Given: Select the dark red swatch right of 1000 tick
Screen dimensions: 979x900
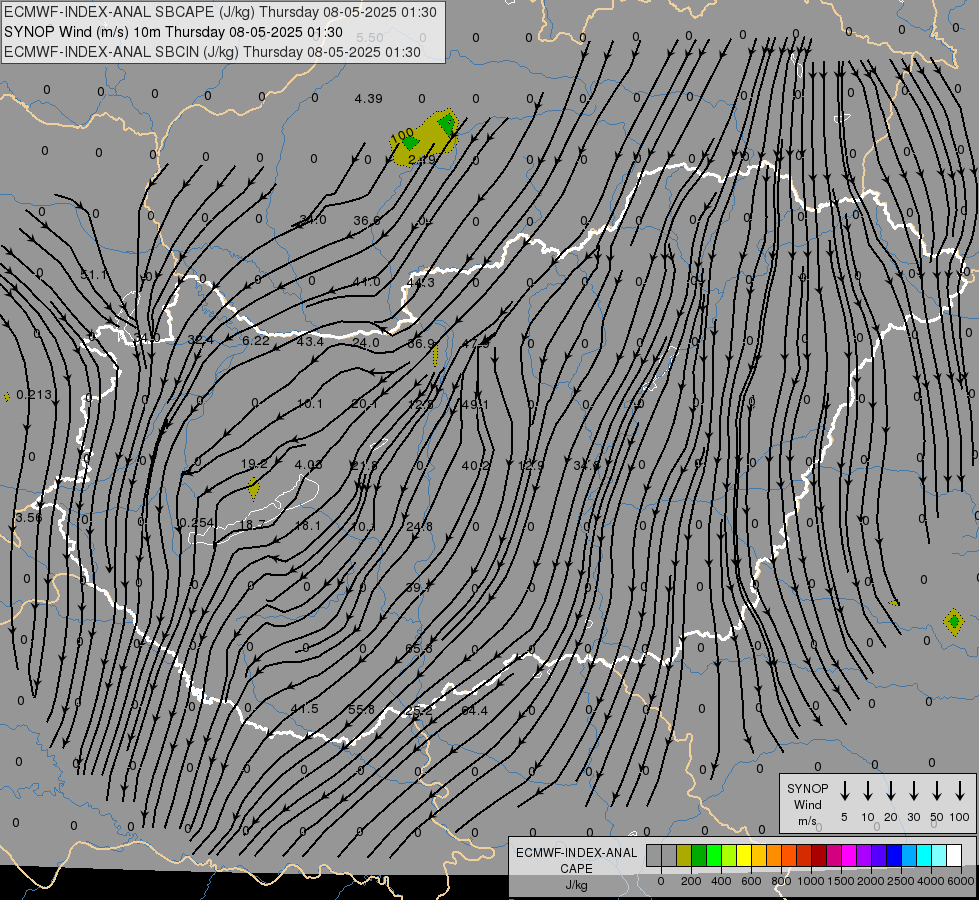Looking at the screenshot, I should [819, 855].
